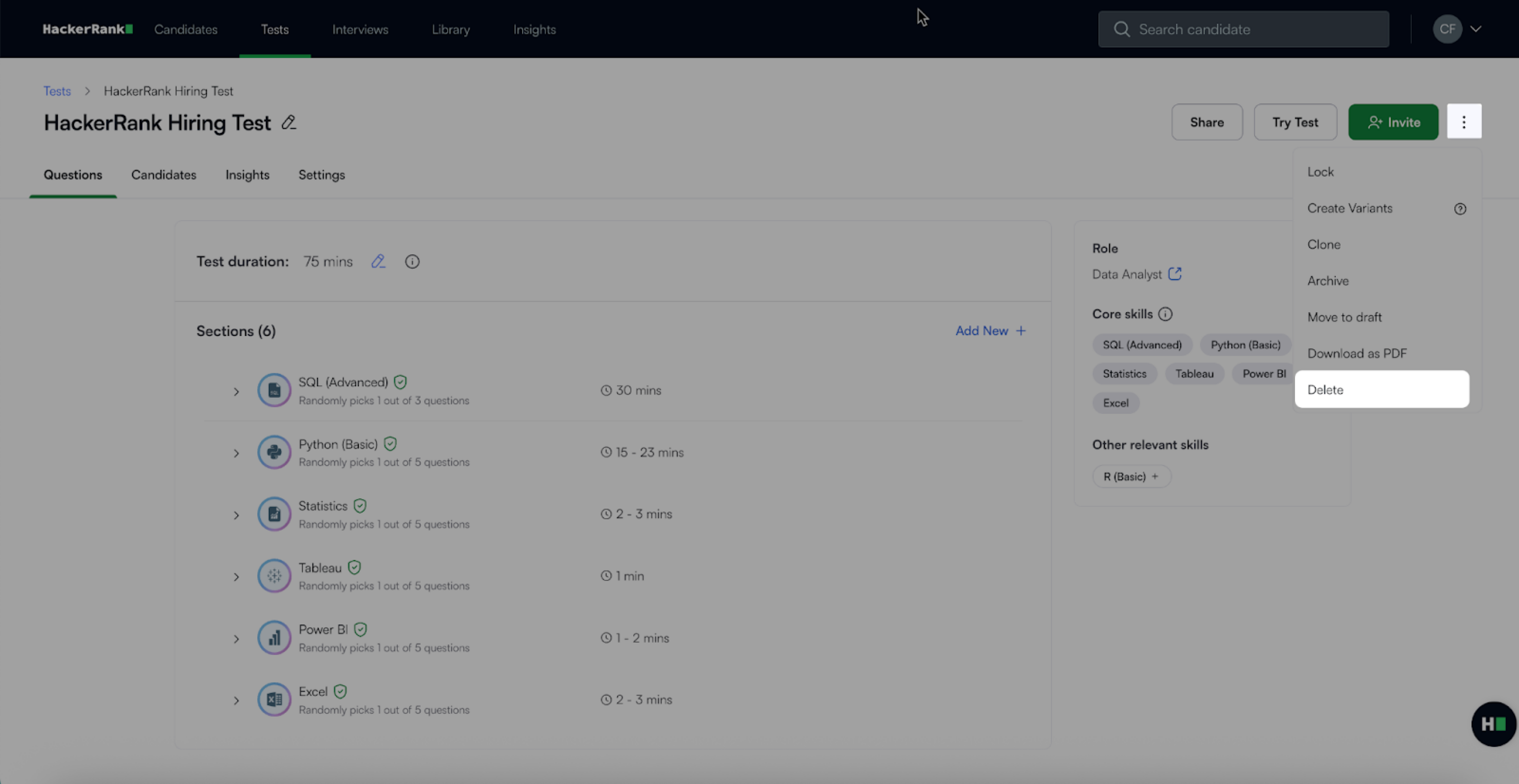Open the HackerRank chat widget icon
This screenshot has height=784, width=1519.
[x=1493, y=724]
